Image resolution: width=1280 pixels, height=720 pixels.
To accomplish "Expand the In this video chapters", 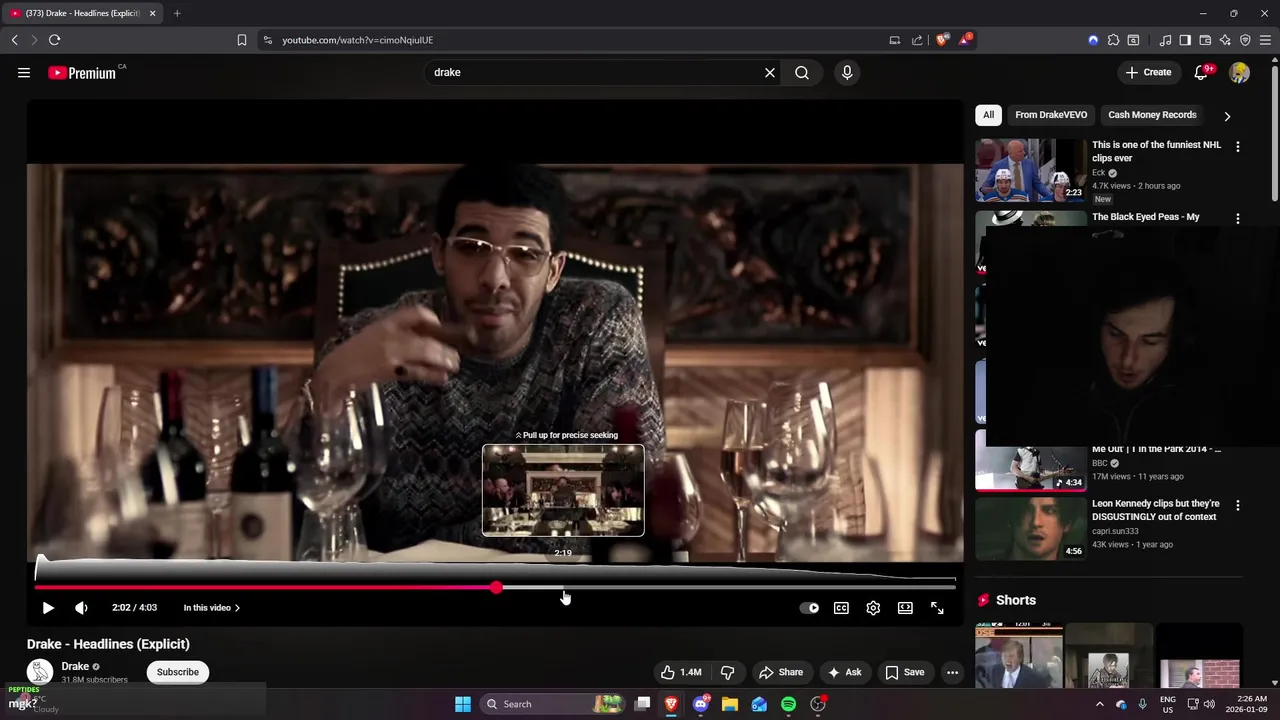I will (211, 607).
